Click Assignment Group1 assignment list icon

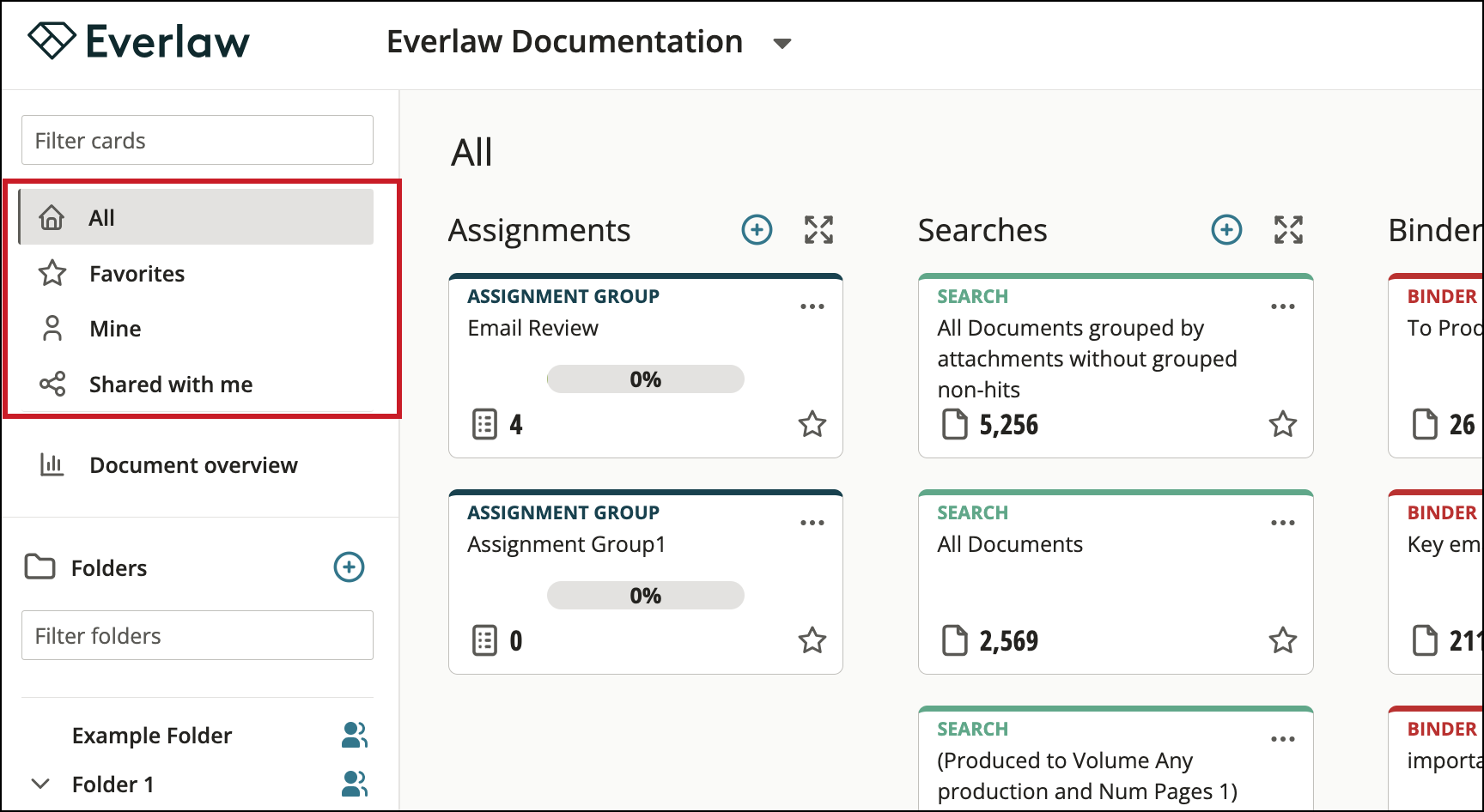[x=485, y=640]
